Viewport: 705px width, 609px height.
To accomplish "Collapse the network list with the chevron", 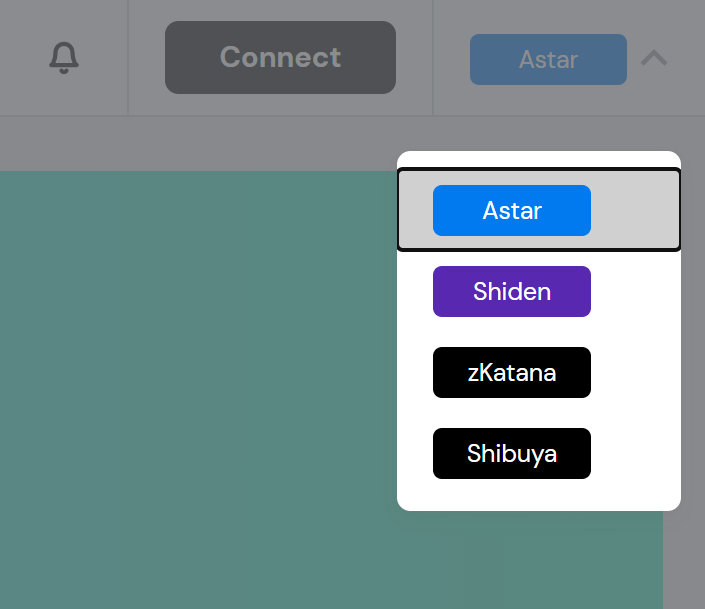I will pyautogui.click(x=654, y=58).
